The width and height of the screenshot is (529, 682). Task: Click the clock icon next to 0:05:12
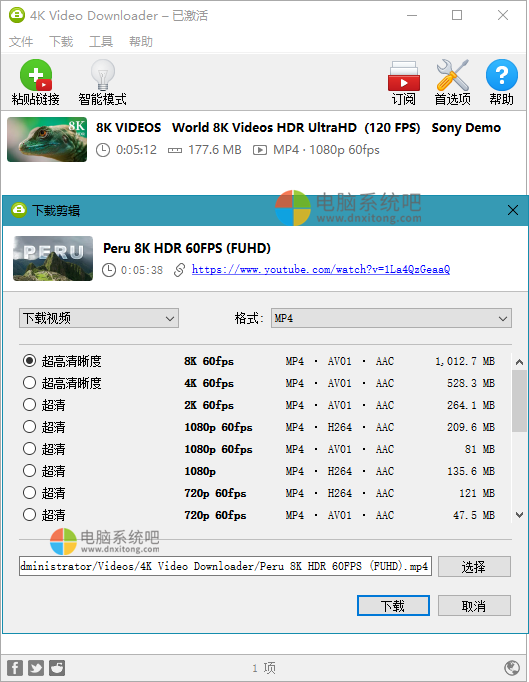click(x=103, y=150)
